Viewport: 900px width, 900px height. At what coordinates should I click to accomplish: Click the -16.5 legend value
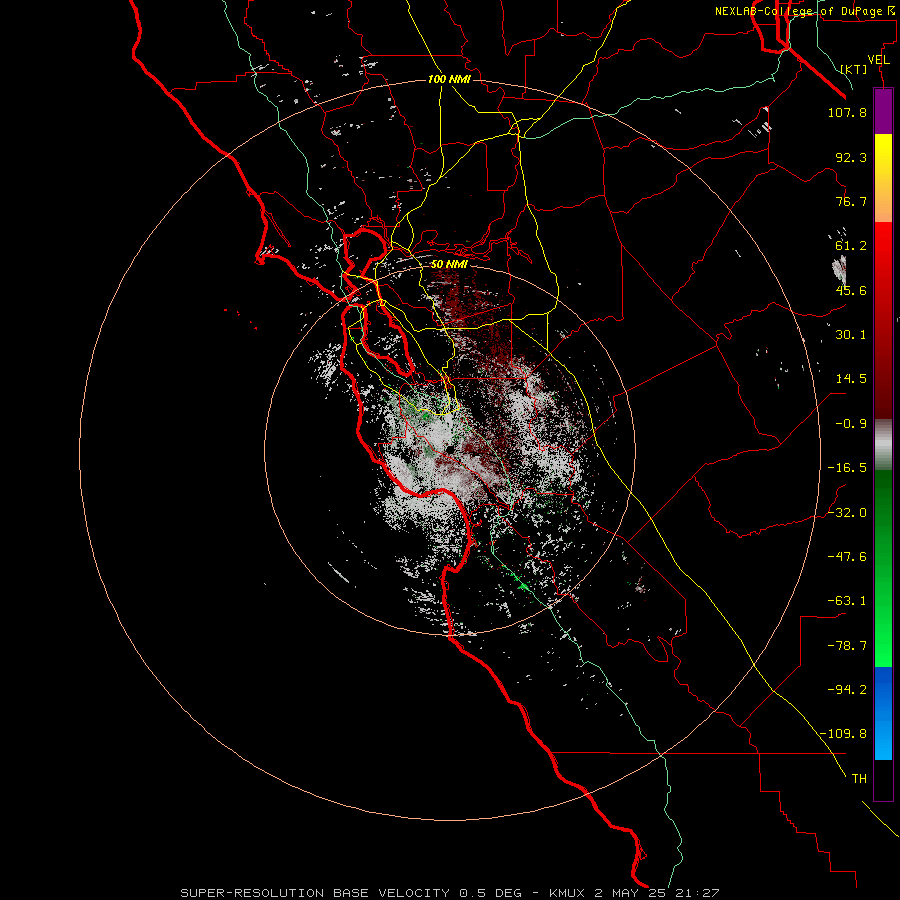coord(847,468)
